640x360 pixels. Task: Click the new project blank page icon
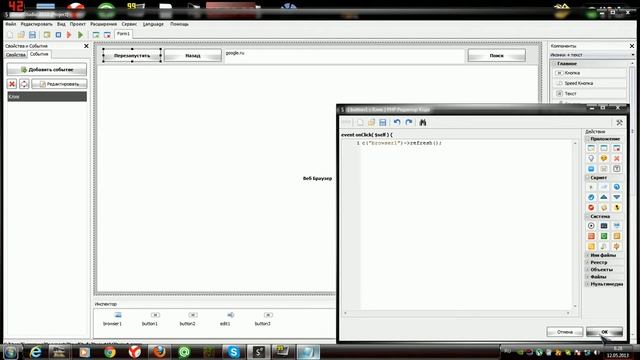[x=10, y=35]
